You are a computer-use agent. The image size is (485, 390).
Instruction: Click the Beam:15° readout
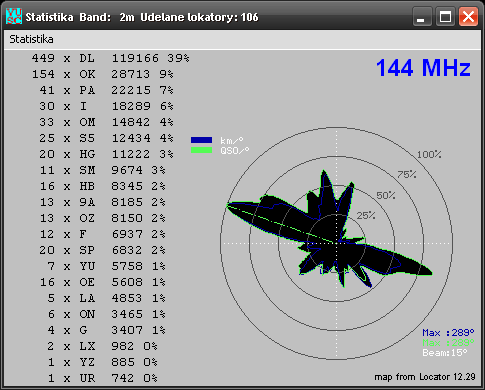coord(445,353)
